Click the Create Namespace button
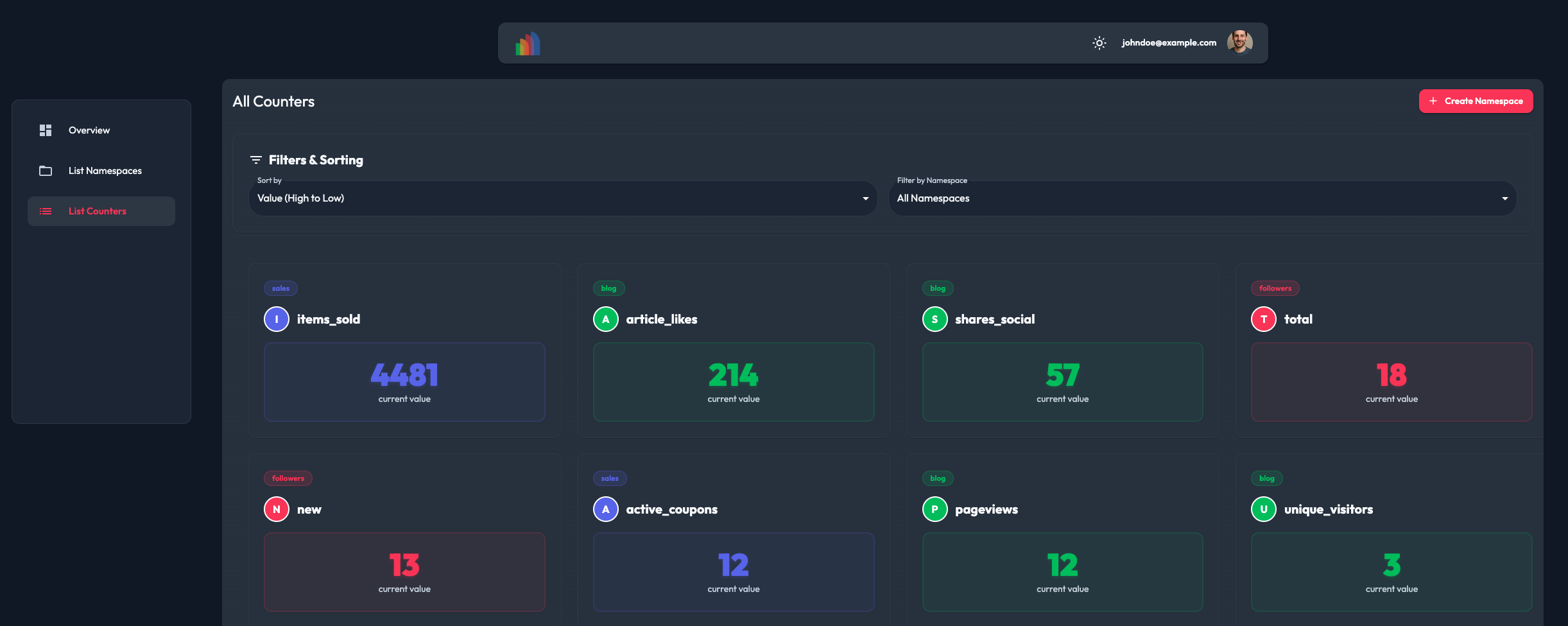1568x626 pixels. tap(1476, 101)
